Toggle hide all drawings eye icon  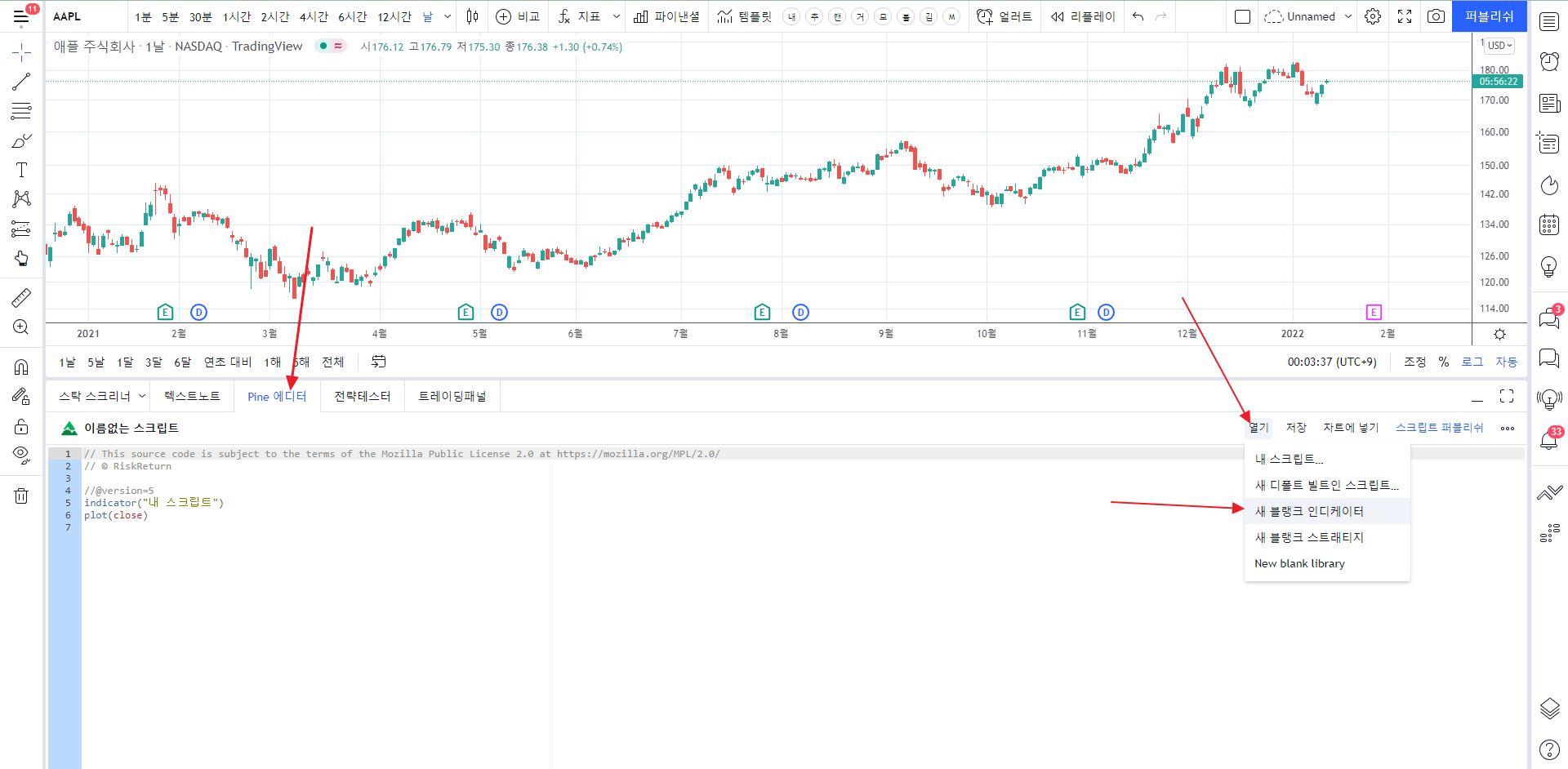21,455
